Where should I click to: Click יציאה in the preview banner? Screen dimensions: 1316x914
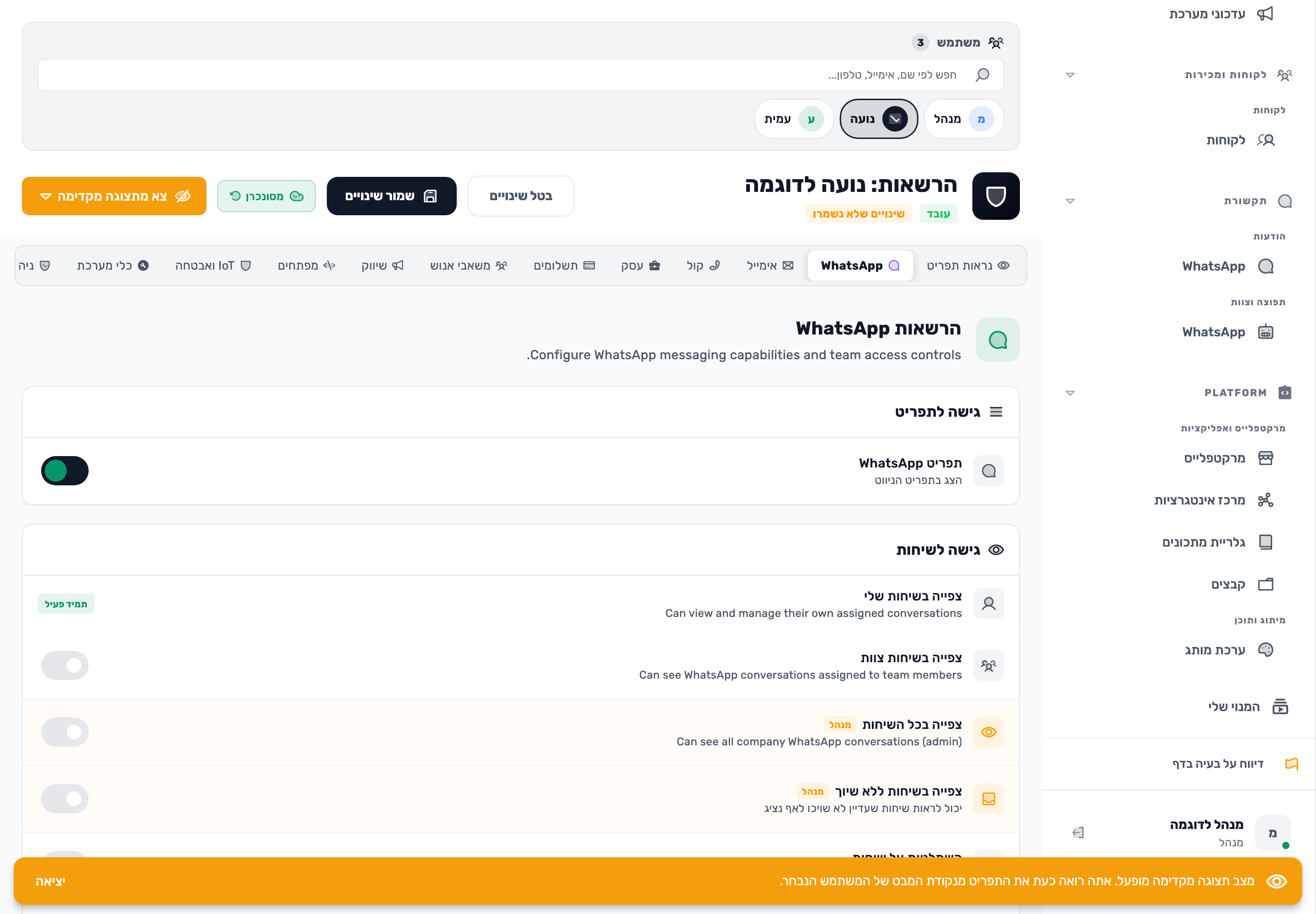(x=50, y=882)
